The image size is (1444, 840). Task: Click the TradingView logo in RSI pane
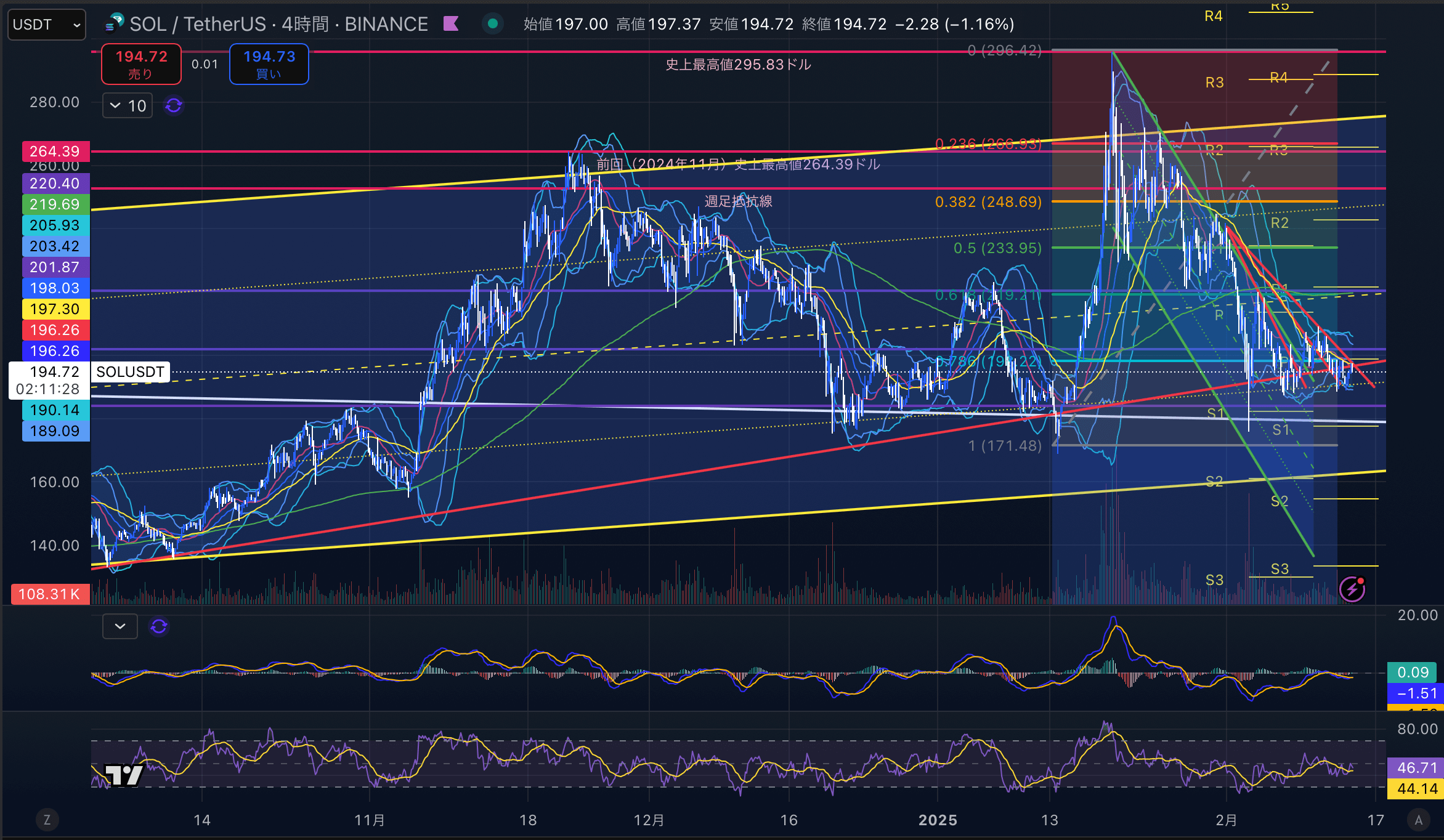(x=123, y=775)
